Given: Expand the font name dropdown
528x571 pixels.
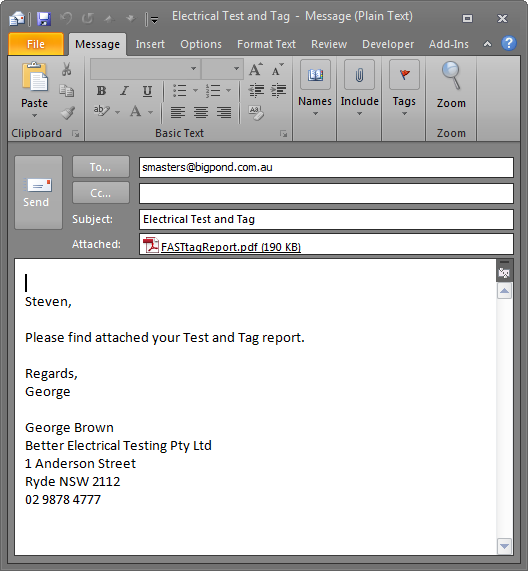Looking at the screenshot, I should click(193, 68).
